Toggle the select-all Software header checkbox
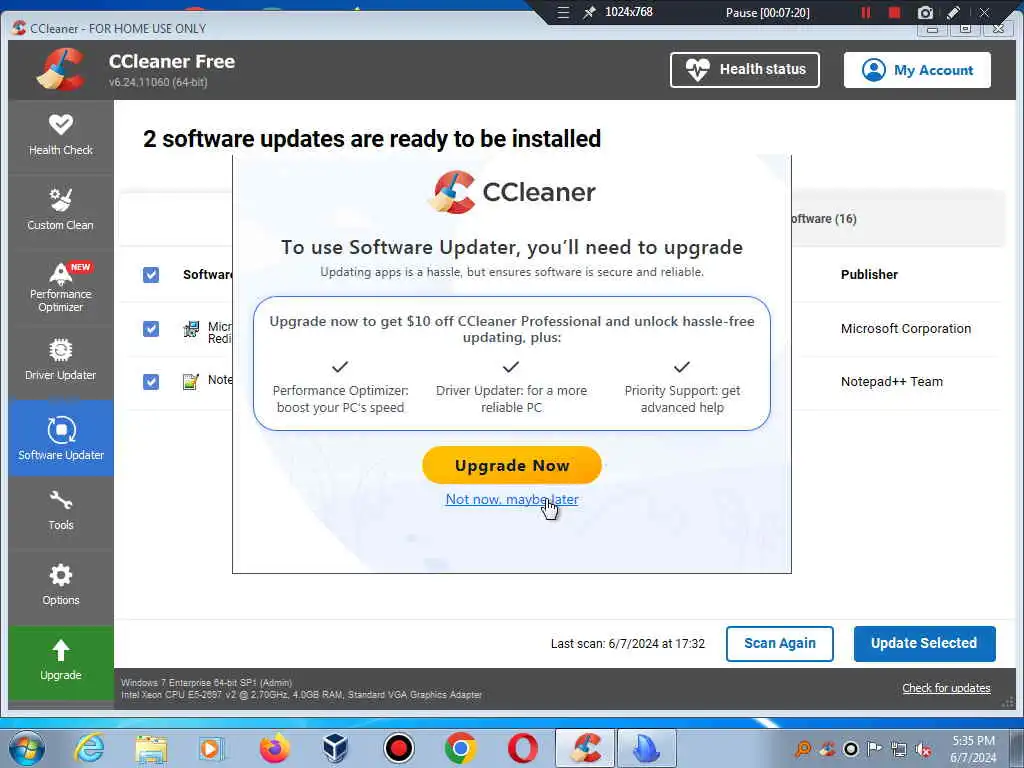The height and width of the screenshot is (768, 1024). pos(151,275)
